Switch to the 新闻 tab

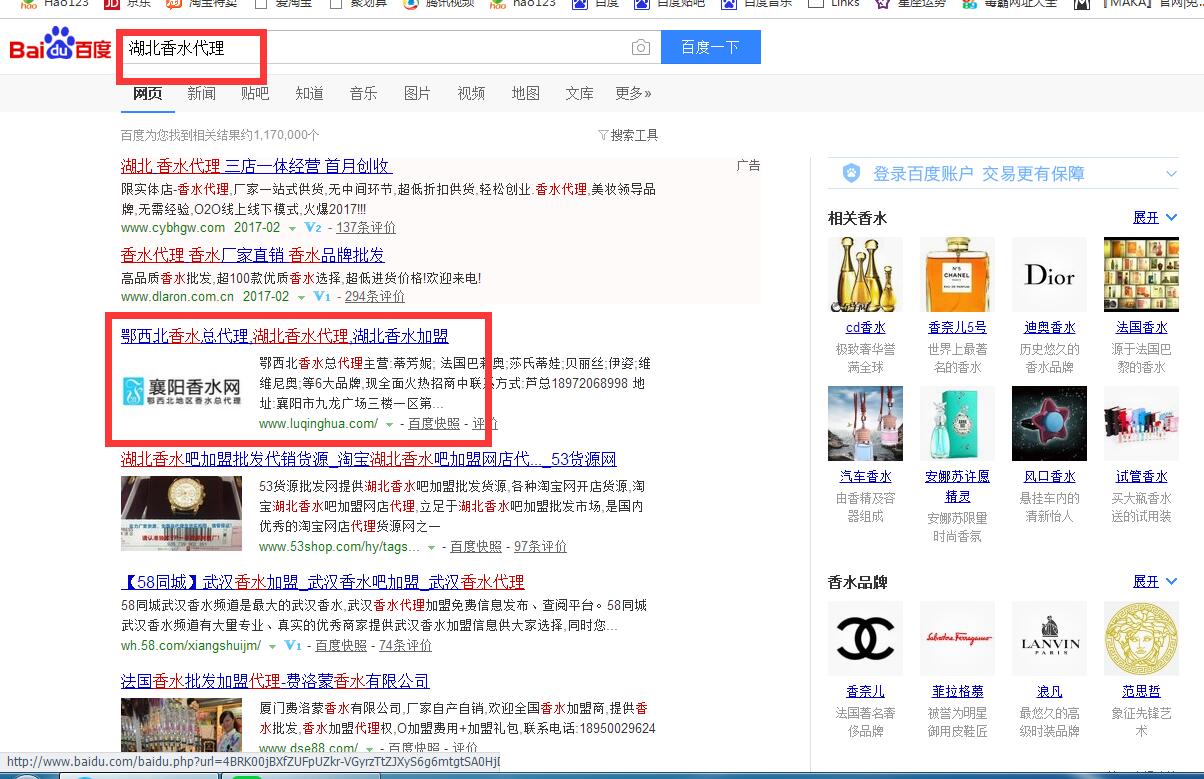point(201,93)
